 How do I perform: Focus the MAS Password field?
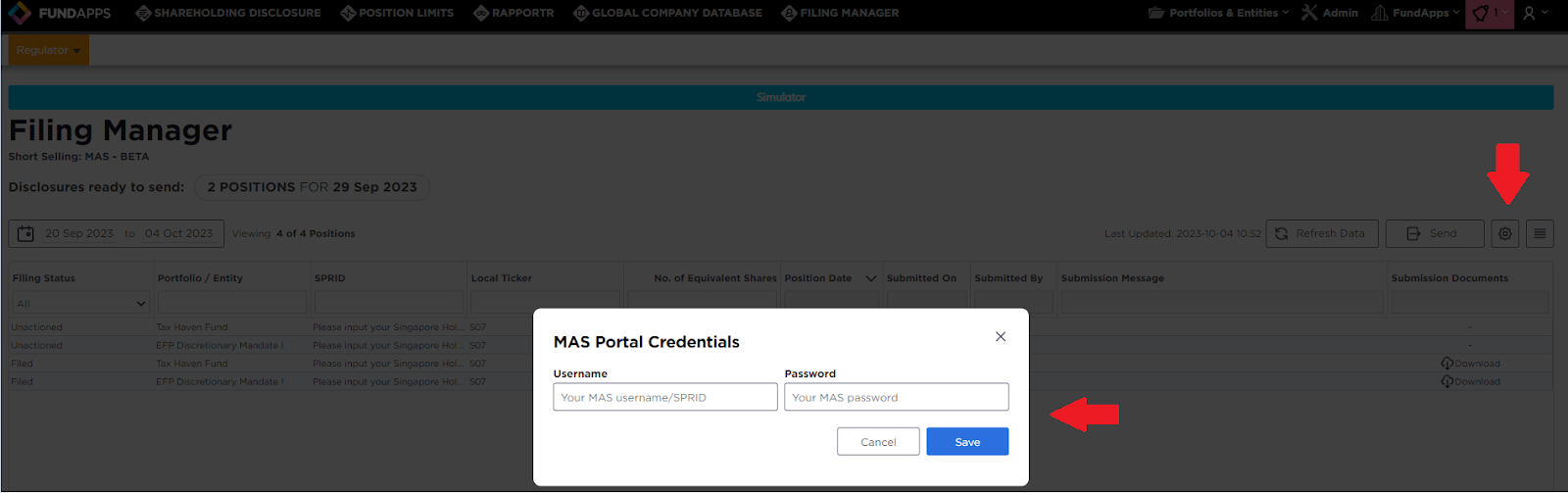pos(896,397)
